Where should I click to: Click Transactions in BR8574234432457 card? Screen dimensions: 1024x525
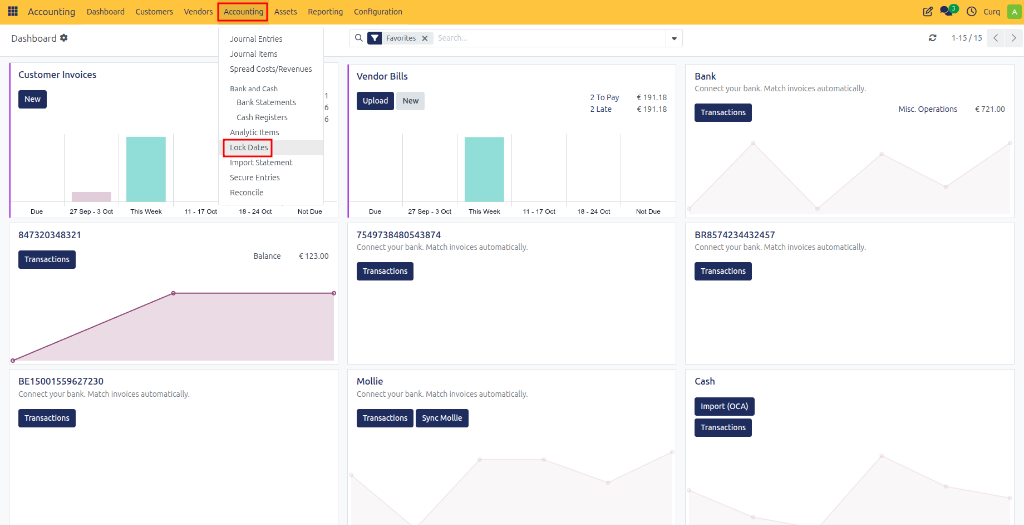pos(723,271)
